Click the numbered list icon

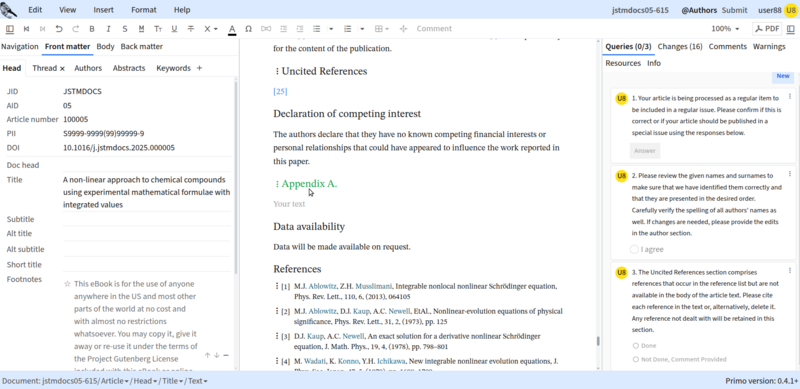click(348, 29)
